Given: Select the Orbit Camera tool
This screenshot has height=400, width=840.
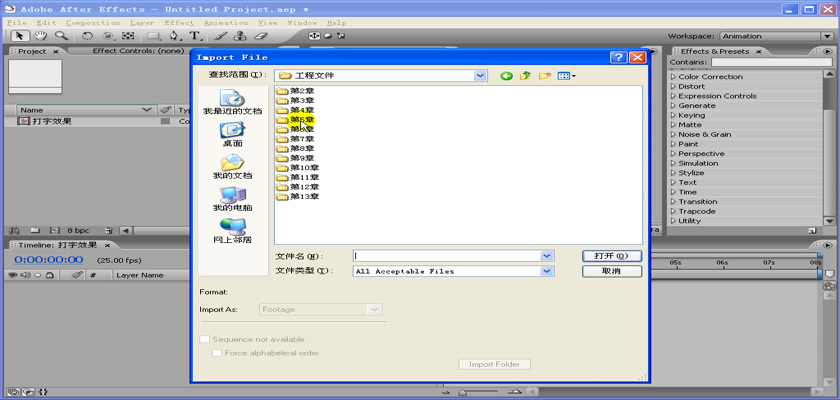Looking at the screenshot, I should (108, 36).
